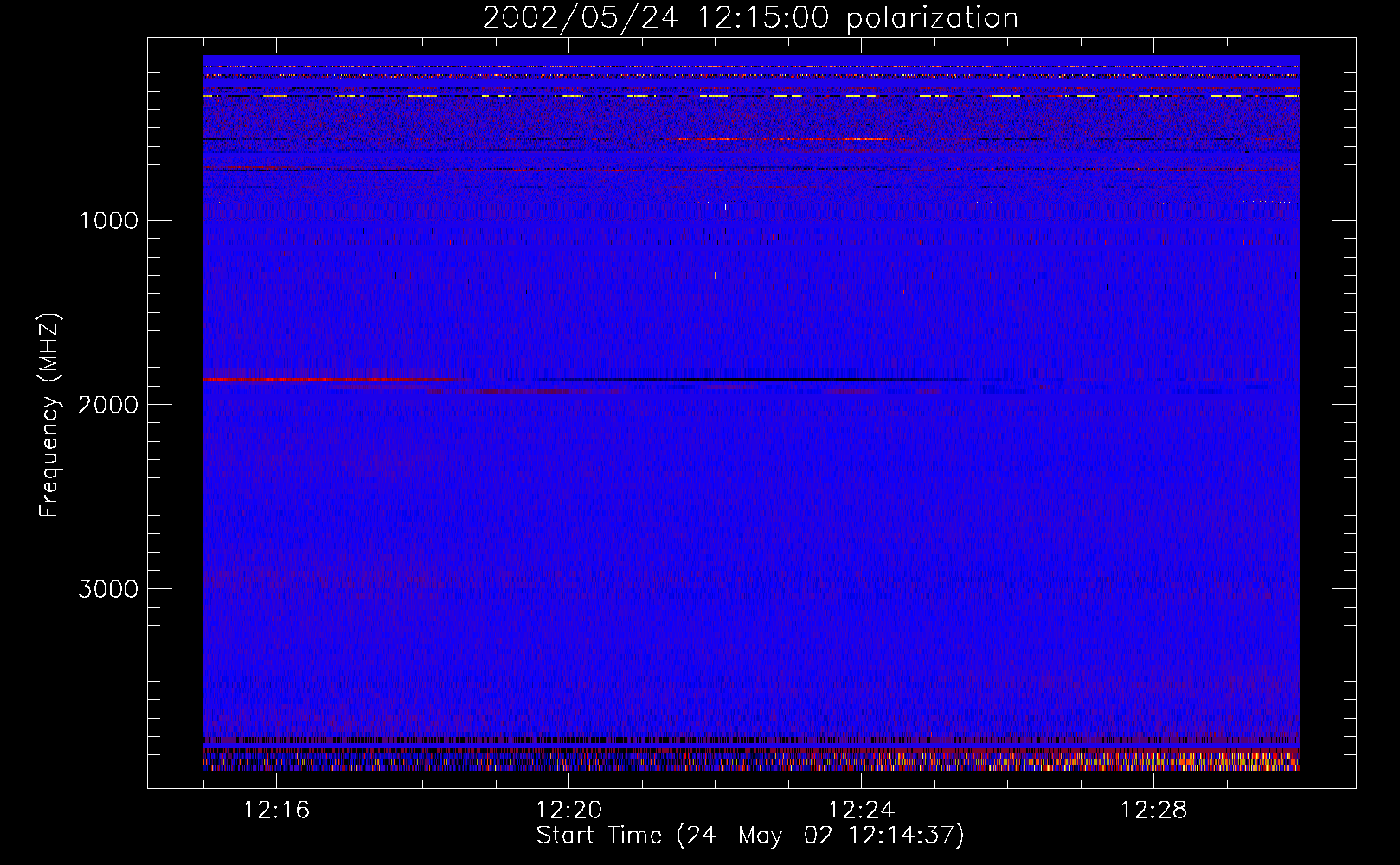
Task: Click the 12:24 time axis label
Action: click(861, 811)
